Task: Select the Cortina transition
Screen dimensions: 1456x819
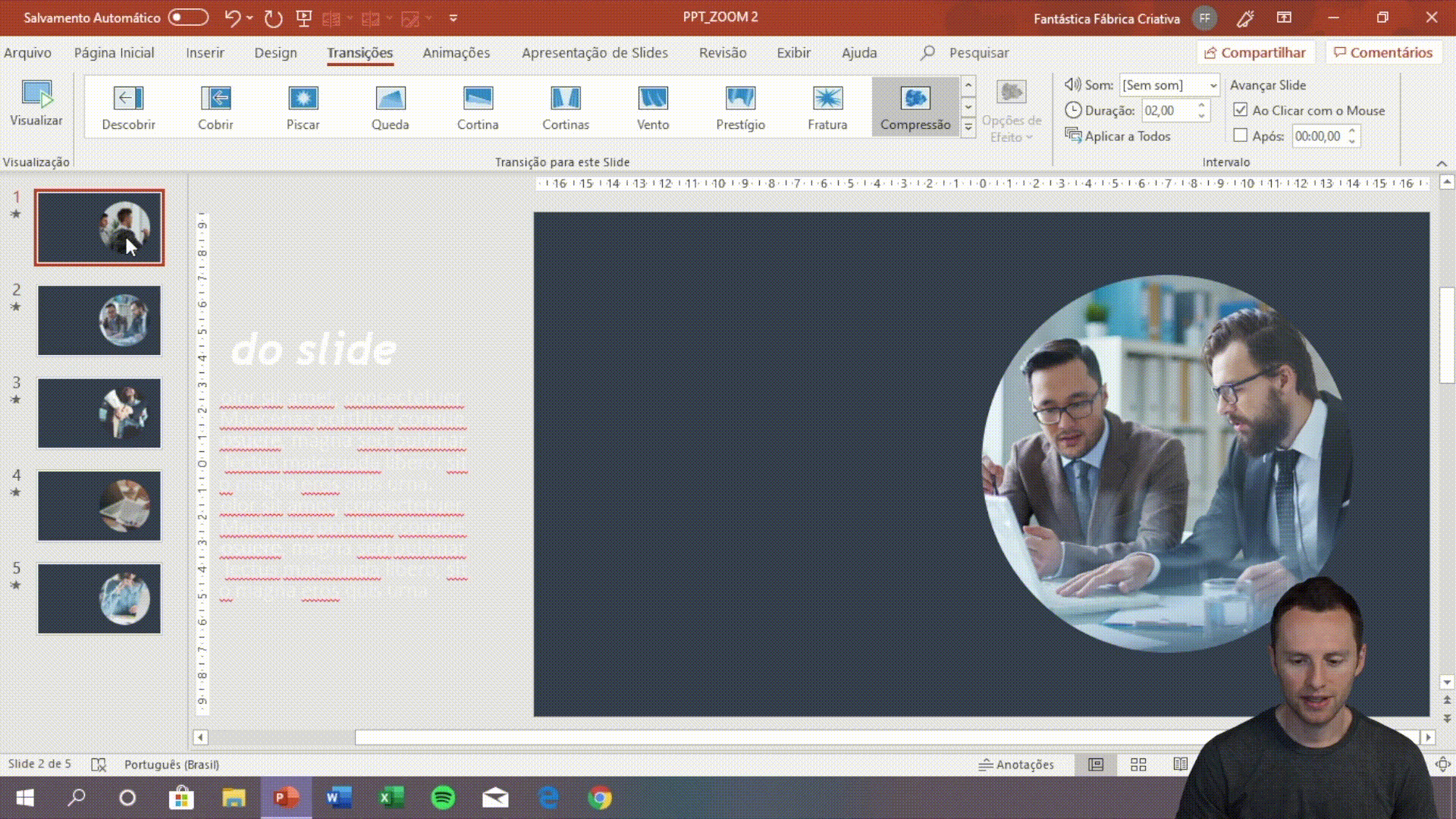Action: (478, 107)
